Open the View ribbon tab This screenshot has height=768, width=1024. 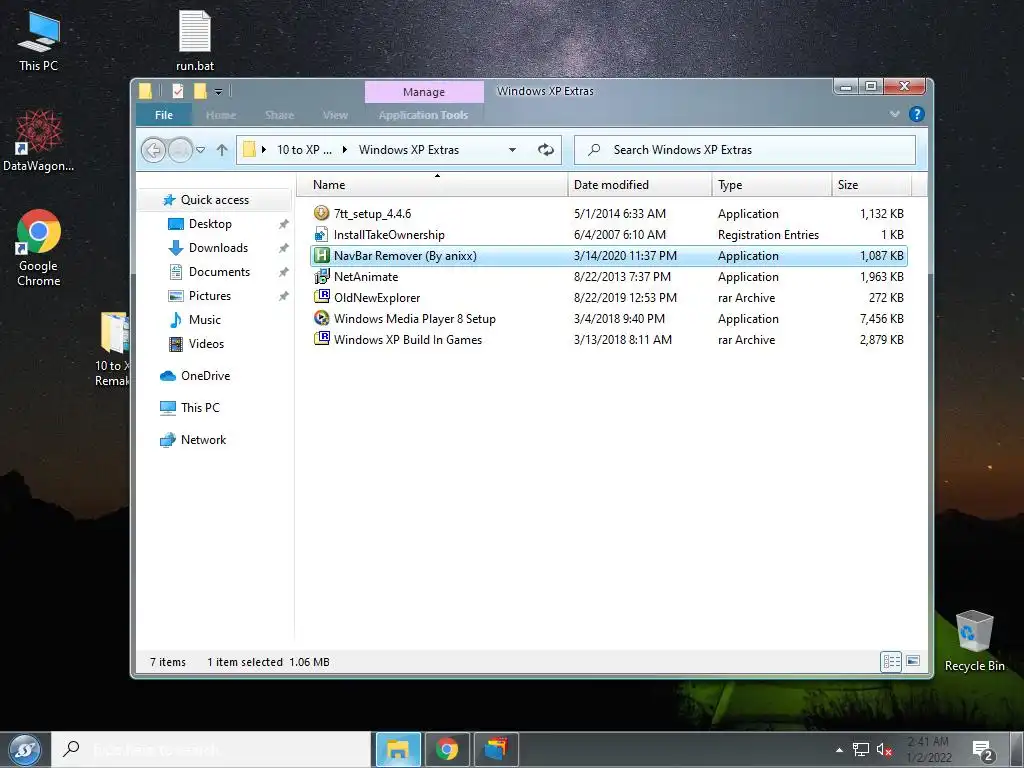[335, 115]
